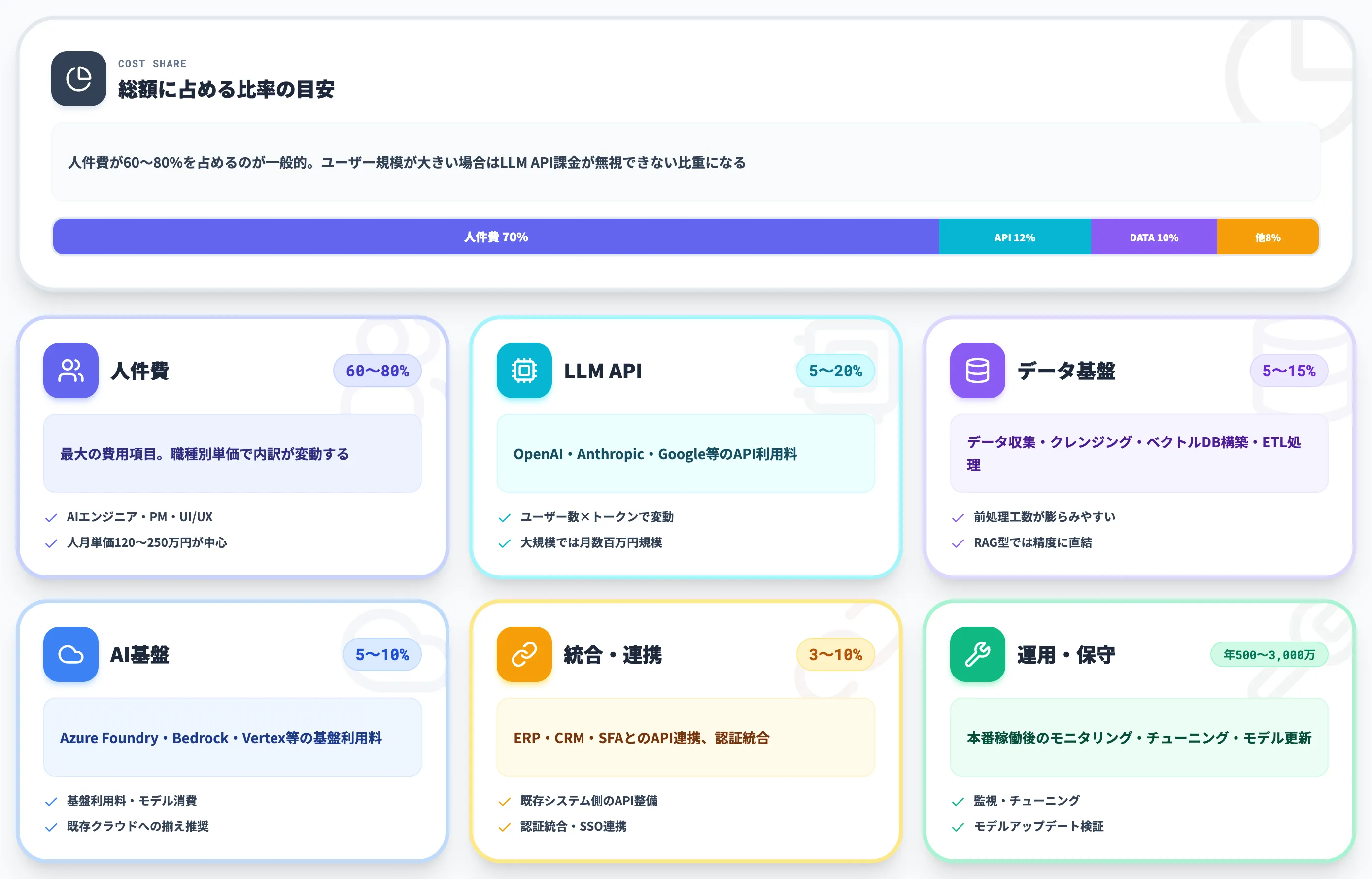Click the text 前処理工数が膨らみやすい
The image size is (1372, 879).
1044,517
